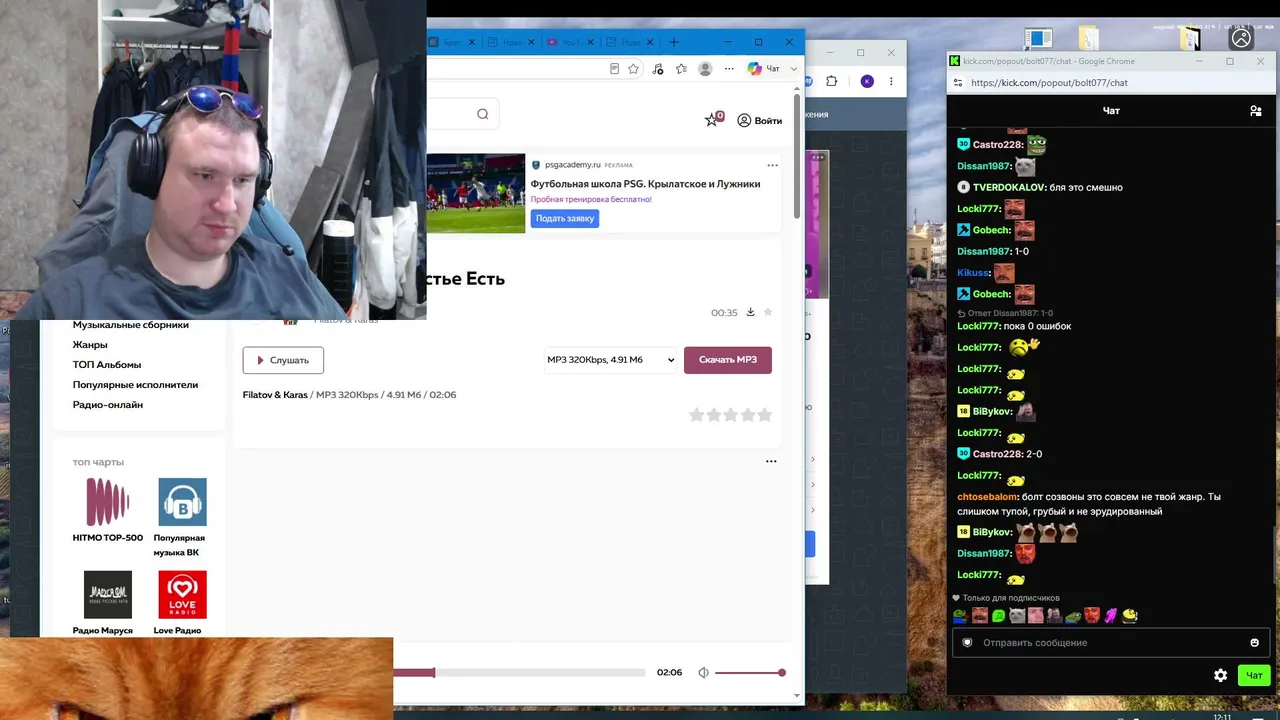Open the Жанры sidebar item

tap(90, 345)
